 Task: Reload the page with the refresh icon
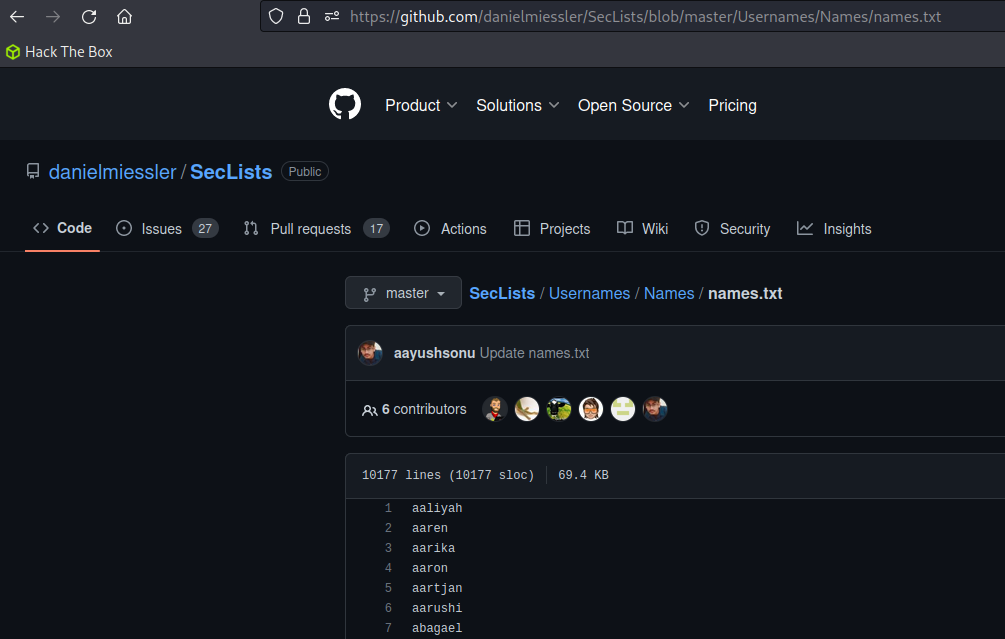(x=89, y=17)
